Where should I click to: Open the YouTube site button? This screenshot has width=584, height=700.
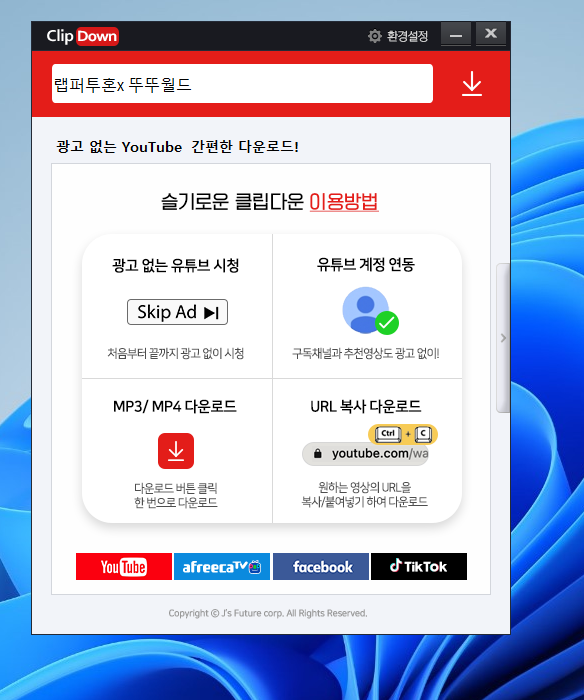(x=124, y=567)
